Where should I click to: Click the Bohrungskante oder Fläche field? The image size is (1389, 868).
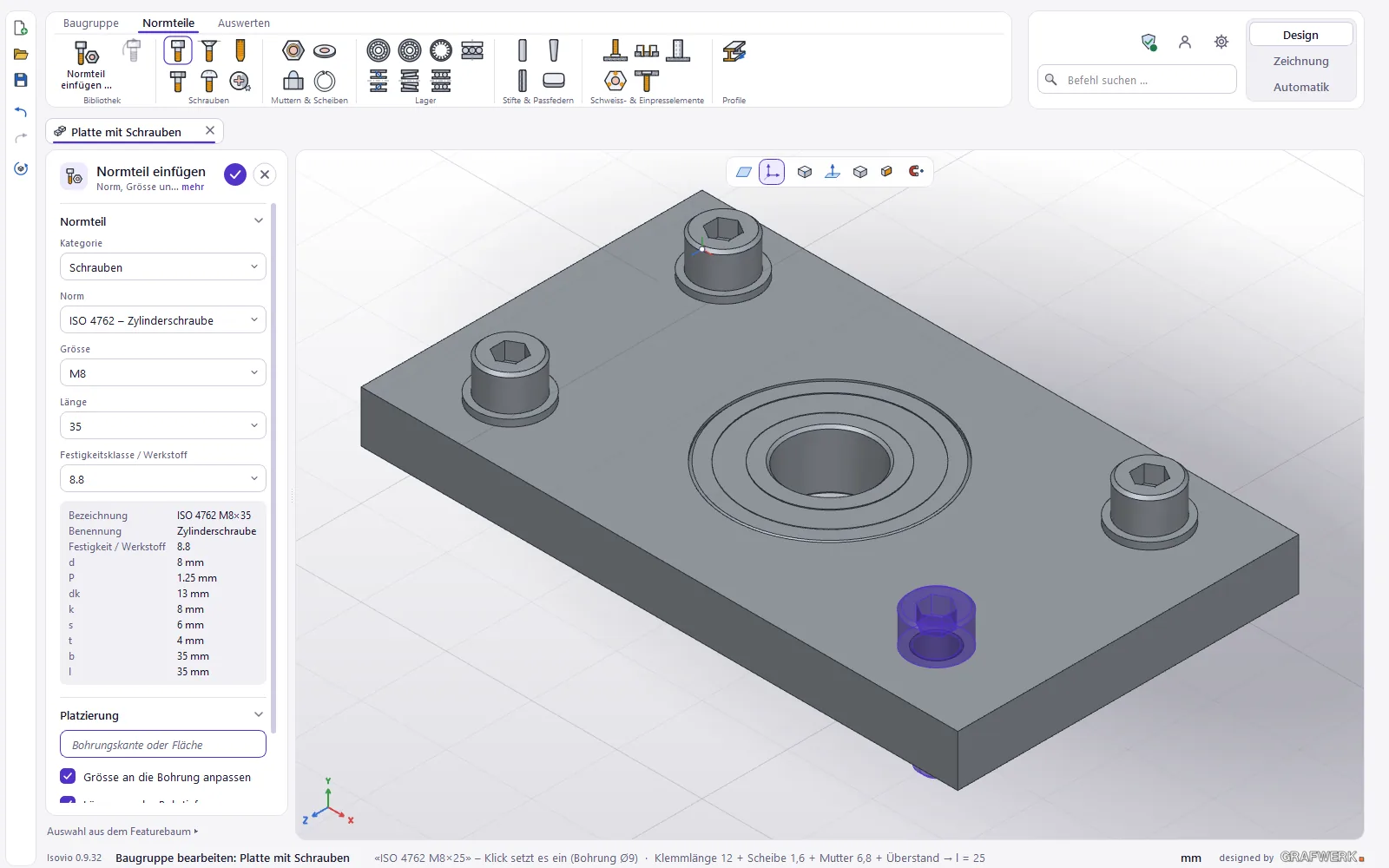[x=163, y=745]
